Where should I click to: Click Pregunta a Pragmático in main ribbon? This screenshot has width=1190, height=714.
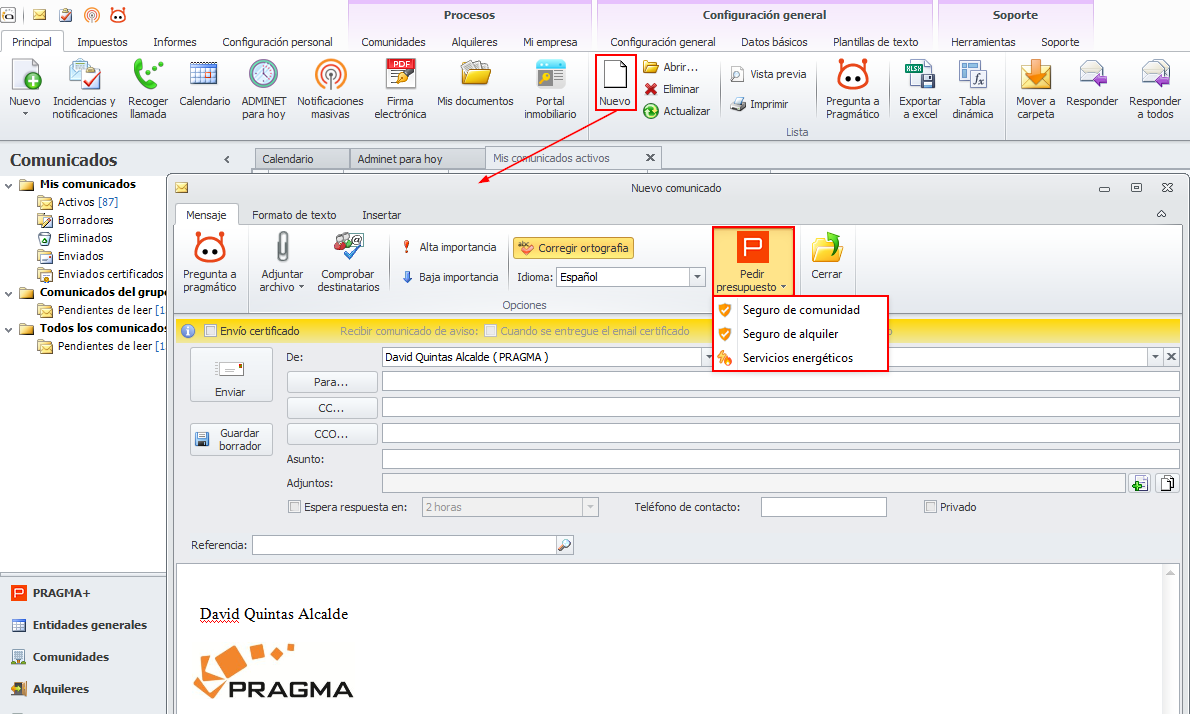click(x=852, y=90)
